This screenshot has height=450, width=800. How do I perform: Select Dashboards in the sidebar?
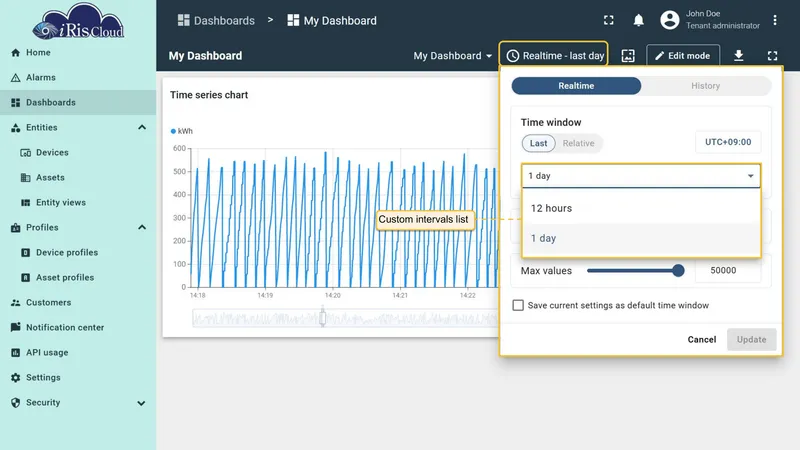click(x=78, y=103)
